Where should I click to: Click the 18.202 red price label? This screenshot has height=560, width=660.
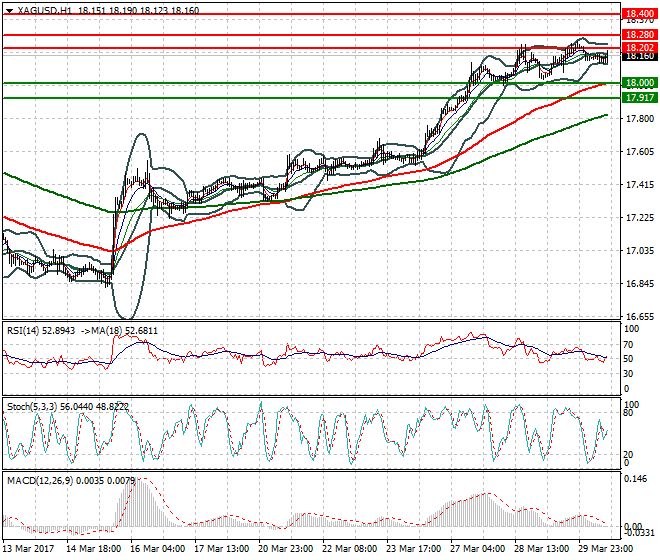click(640, 48)
